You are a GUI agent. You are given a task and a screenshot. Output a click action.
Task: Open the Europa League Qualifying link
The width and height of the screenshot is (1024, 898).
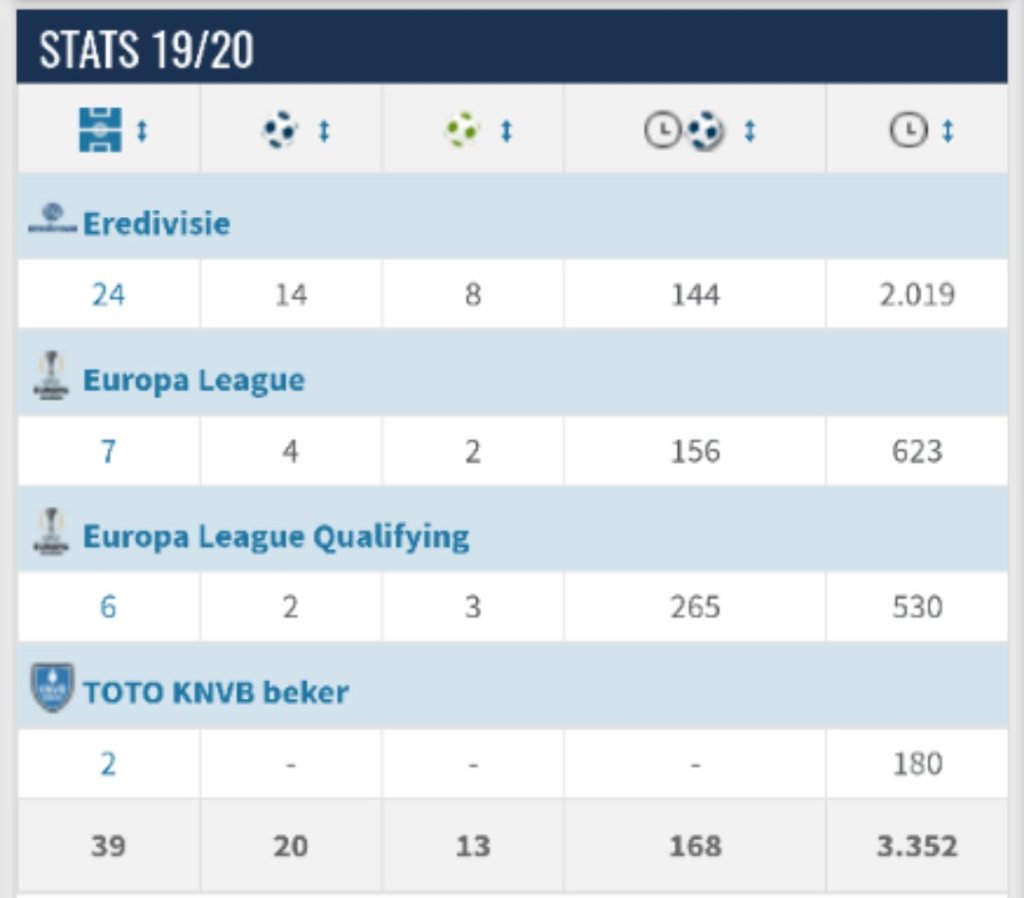[x=275, y=537]
